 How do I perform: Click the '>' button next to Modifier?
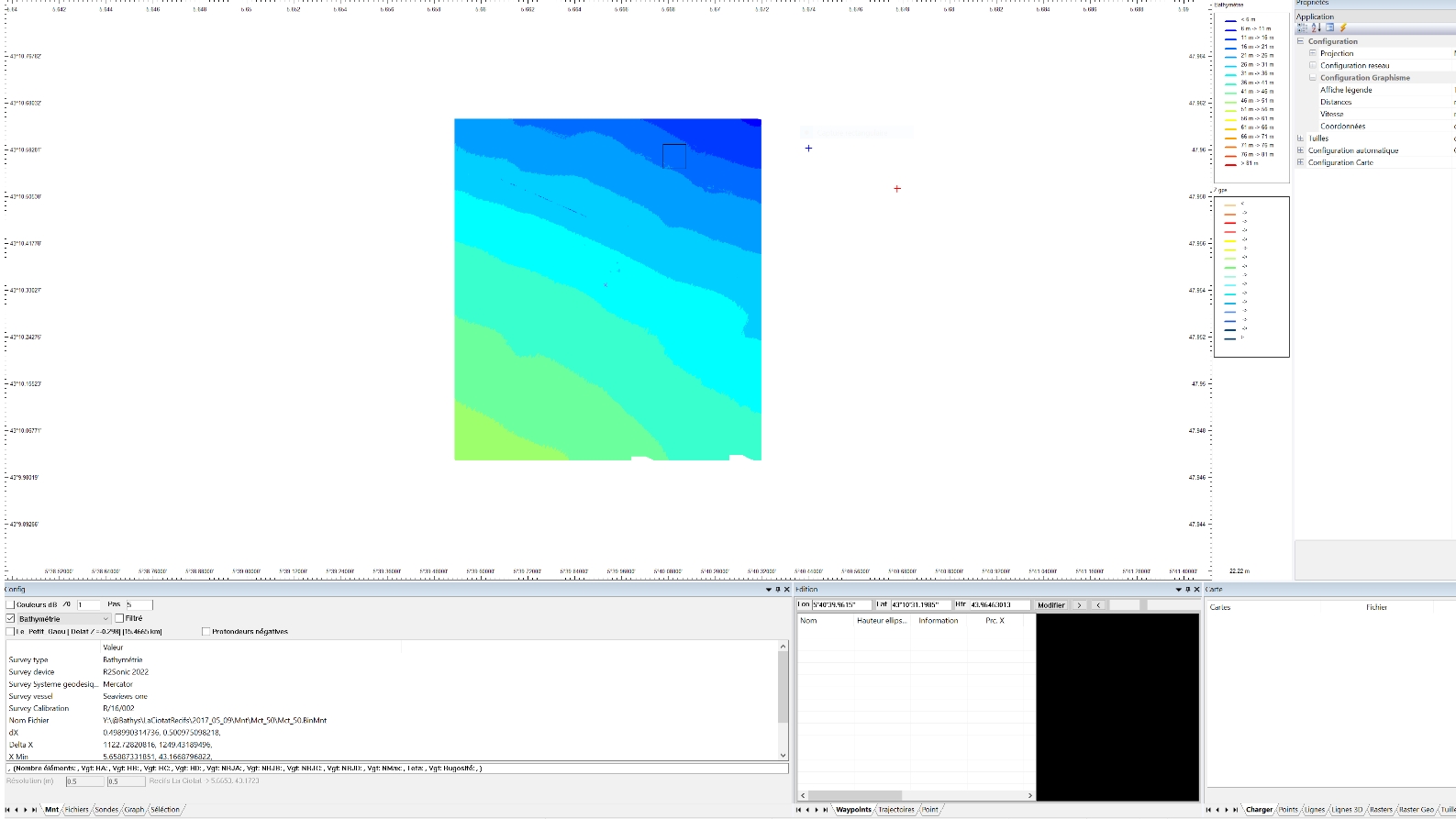pos(1079,605)
